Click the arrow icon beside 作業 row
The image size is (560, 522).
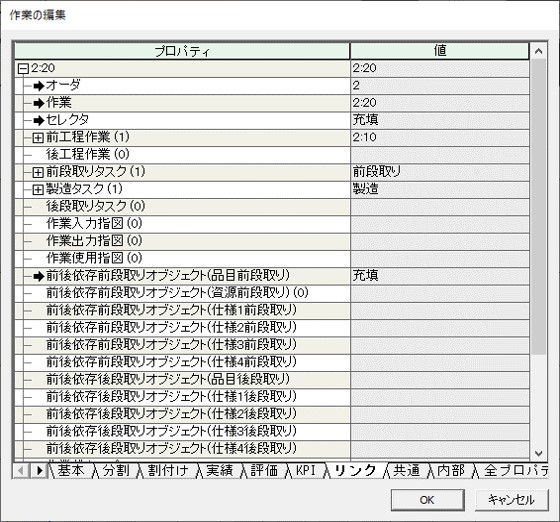click(x=39, y=103)
